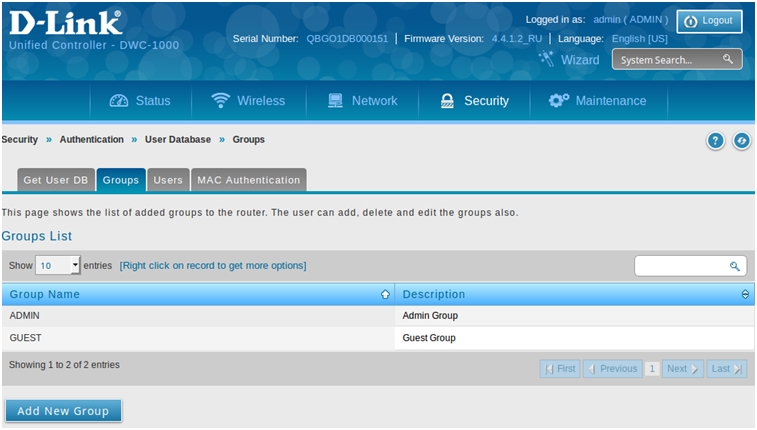The image size is (757, 430).
Task: Click the Wizard wand icon
Action: (x=546, y=59)
